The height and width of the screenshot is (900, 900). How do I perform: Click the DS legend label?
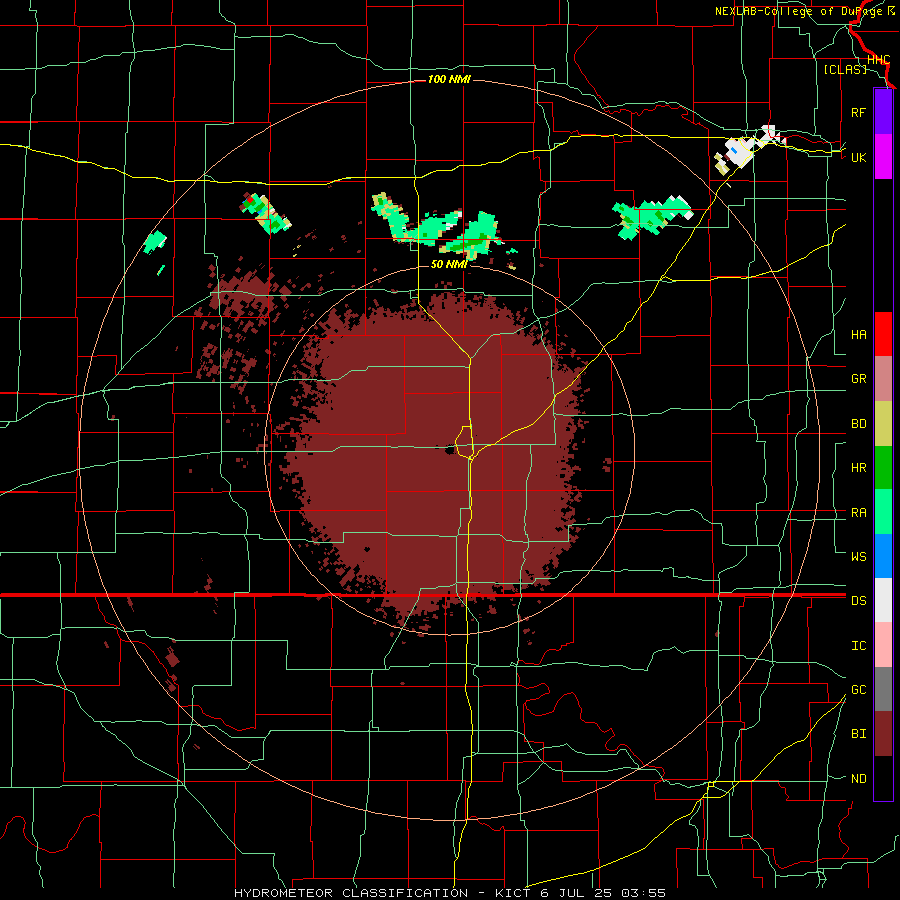click(858, 601)
